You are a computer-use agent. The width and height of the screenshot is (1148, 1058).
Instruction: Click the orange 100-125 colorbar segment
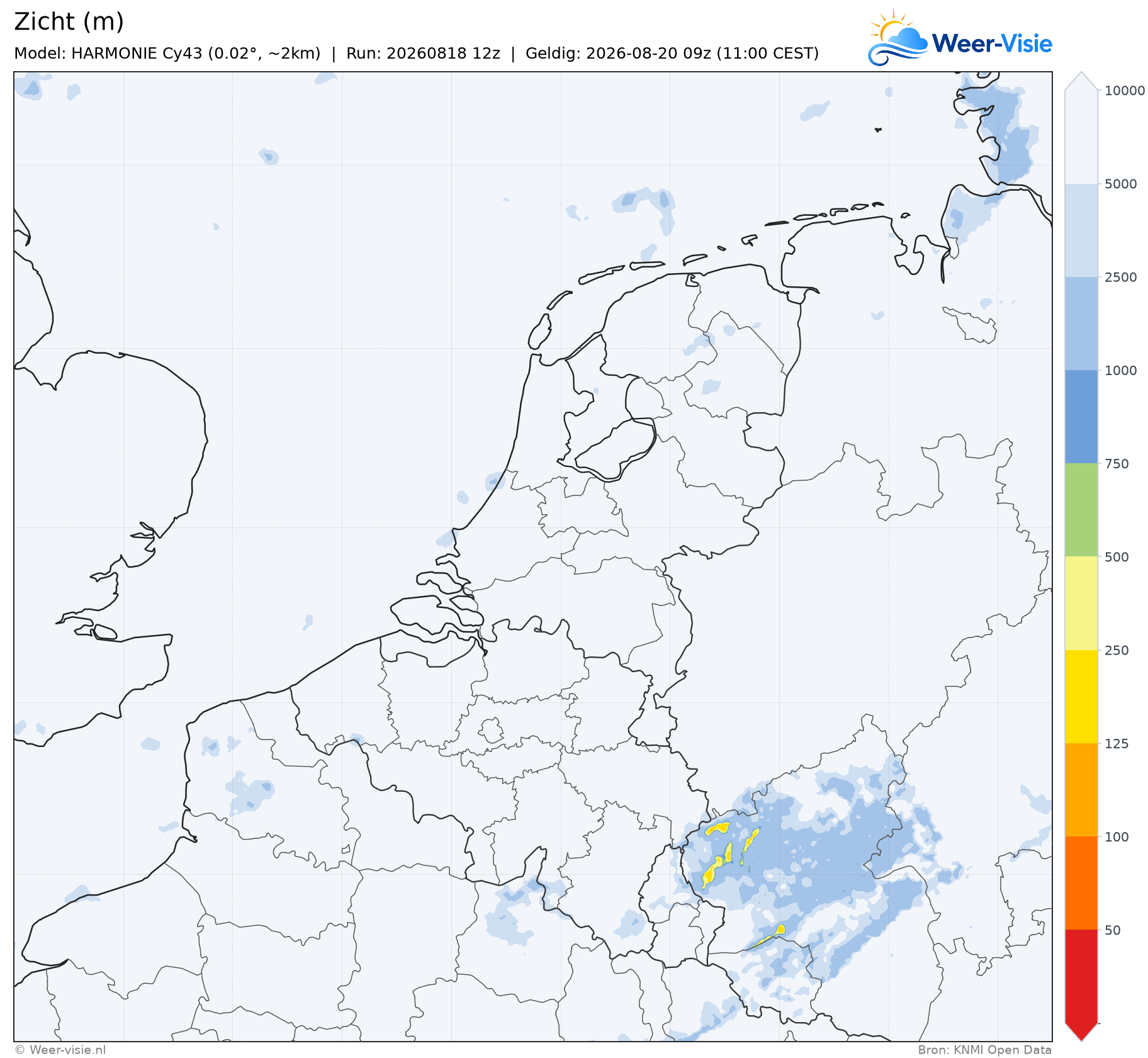pyautogui.click(x=1081, y=789)
